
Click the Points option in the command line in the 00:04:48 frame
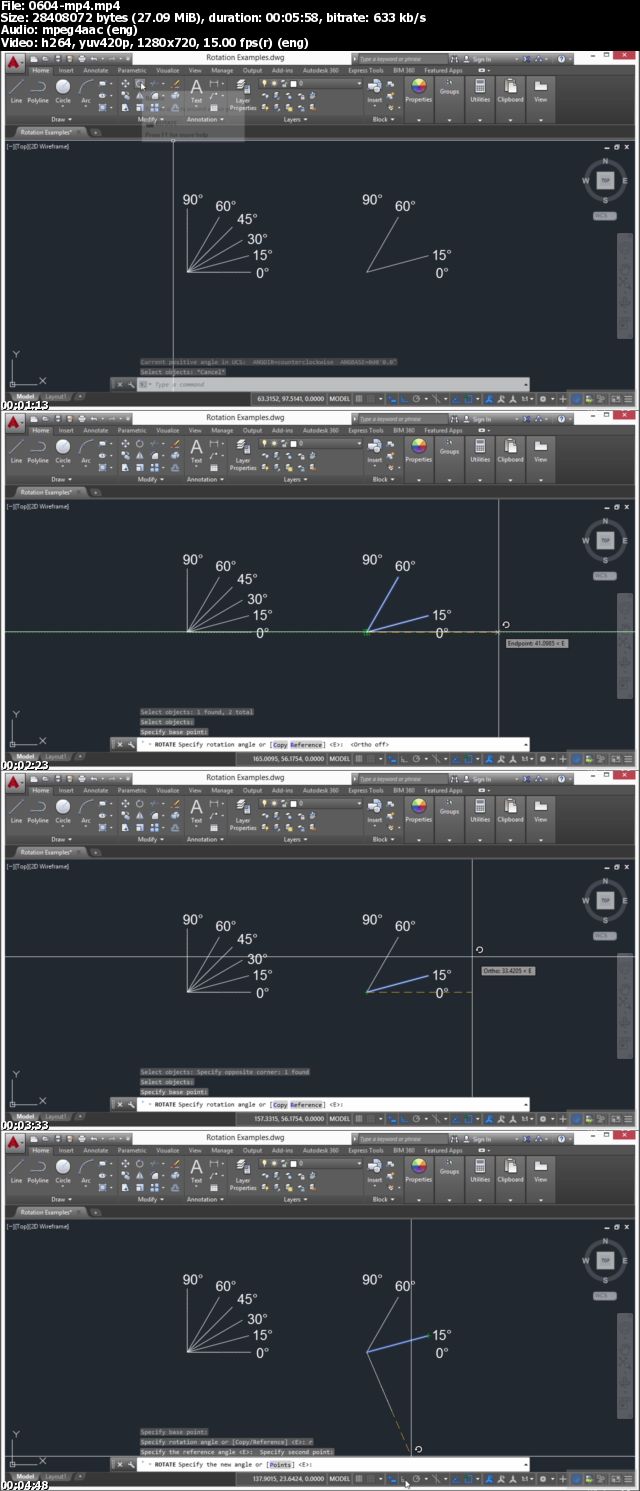pyautogui.click(x=281, y=1464)
